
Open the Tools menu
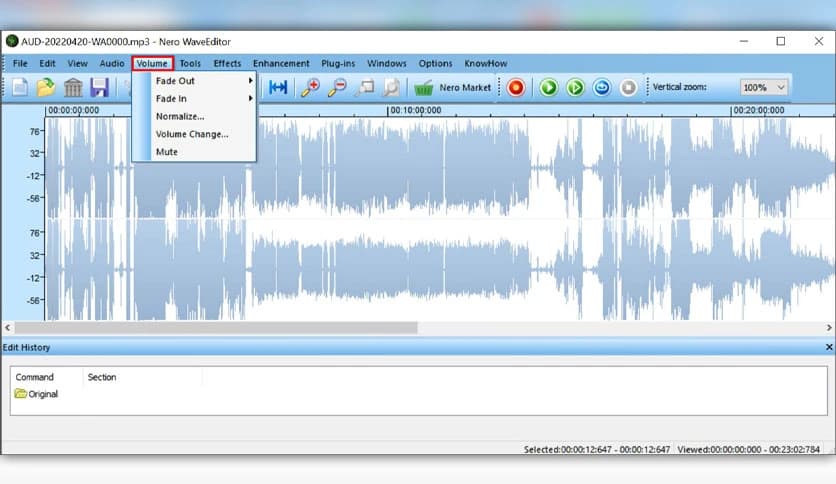(190, 63)
